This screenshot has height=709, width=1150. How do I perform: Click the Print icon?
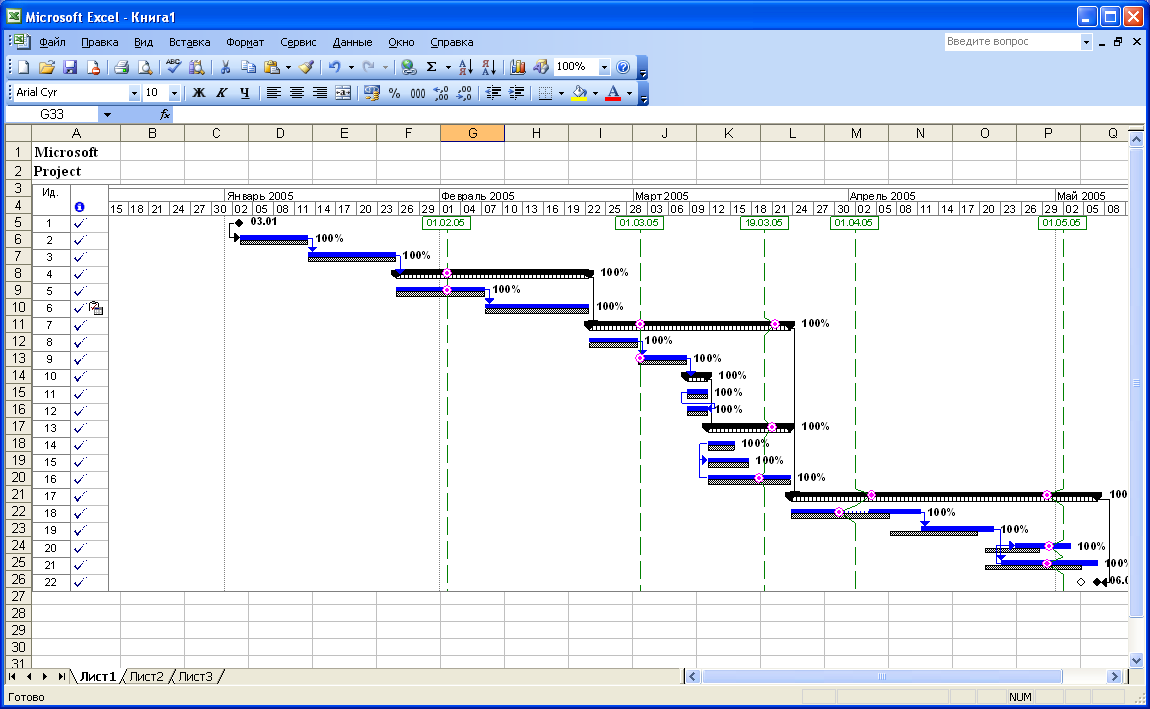(x=122, y=67)
